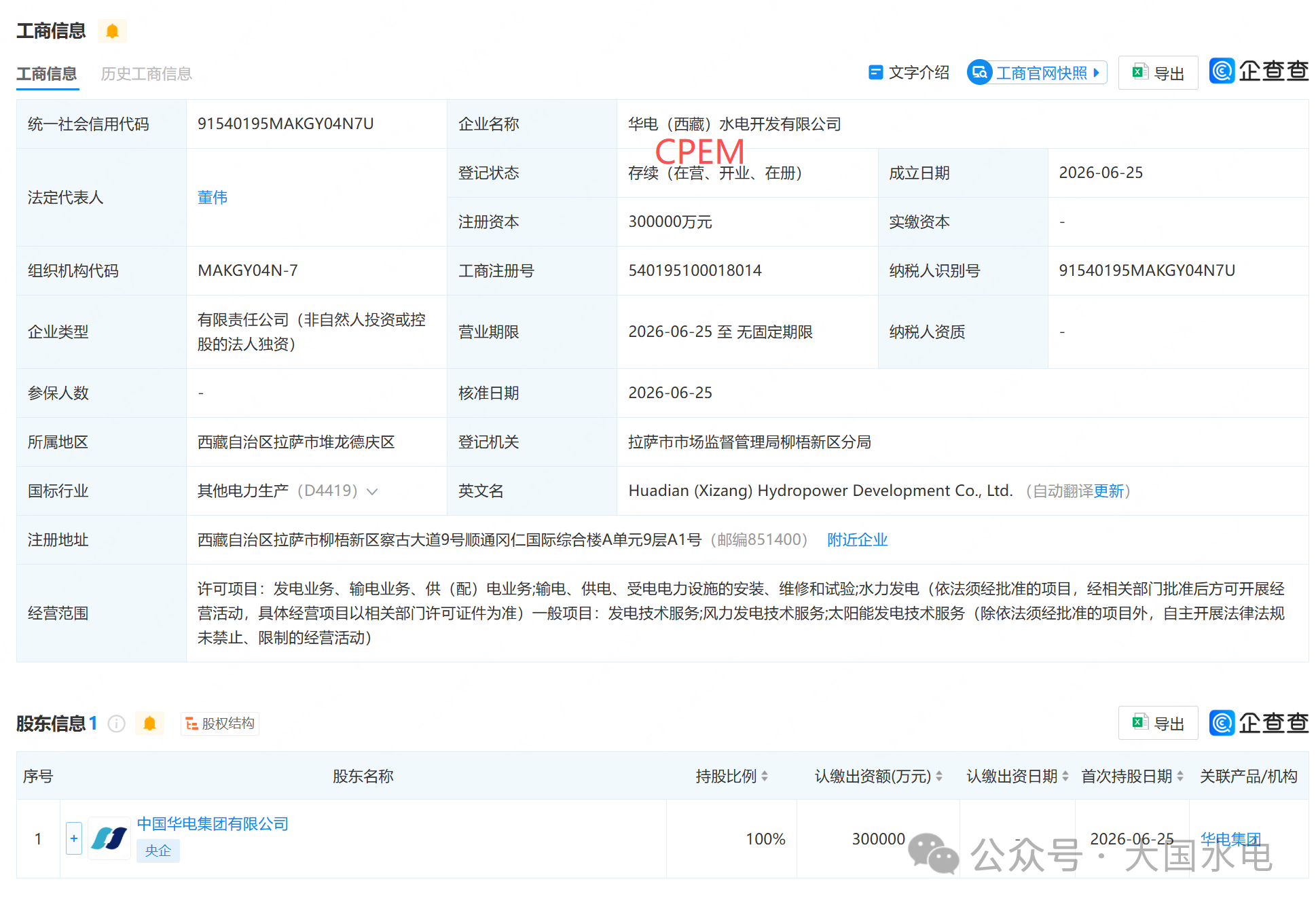Select region 西藏自治区拉萨市堆龙德庆区 text
1316x909 pixels.
[x=296, y=442]
